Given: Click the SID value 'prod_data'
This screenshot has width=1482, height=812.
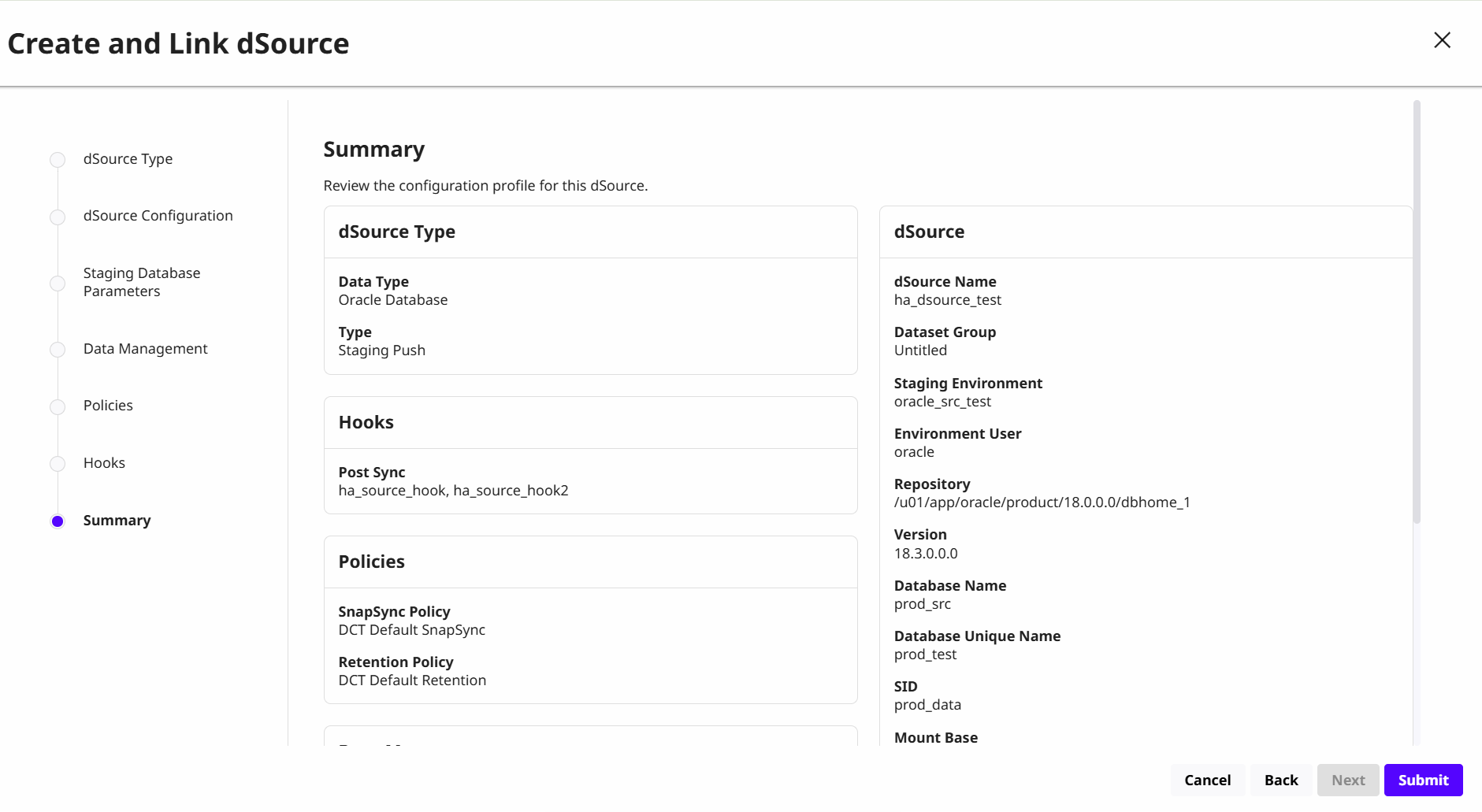Looking at the screenshot, I should click(x=927, y=705).
